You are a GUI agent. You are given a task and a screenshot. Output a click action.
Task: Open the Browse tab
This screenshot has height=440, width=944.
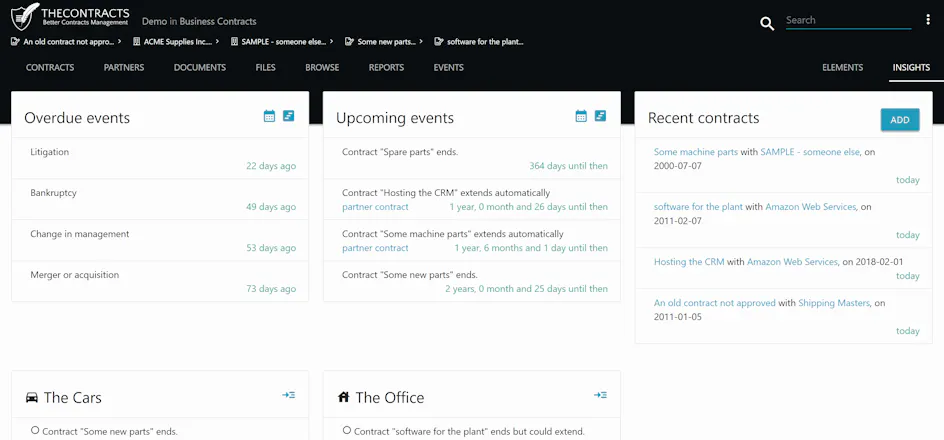coord(322,67)
